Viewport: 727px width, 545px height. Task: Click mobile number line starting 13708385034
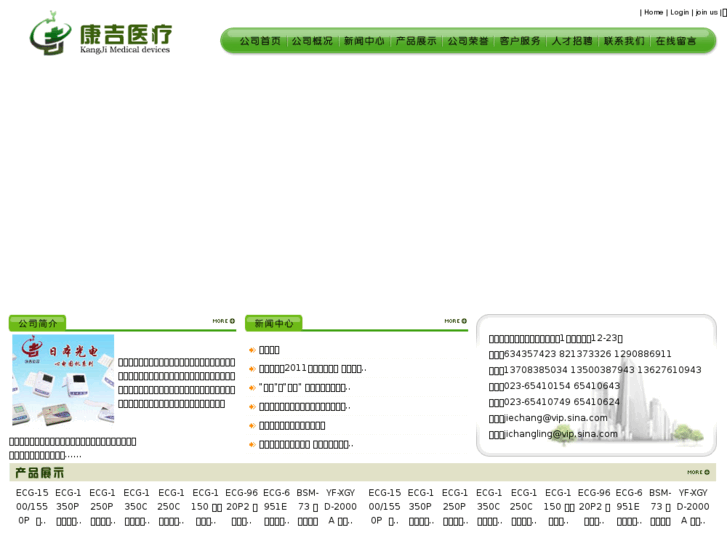point(595,370)
